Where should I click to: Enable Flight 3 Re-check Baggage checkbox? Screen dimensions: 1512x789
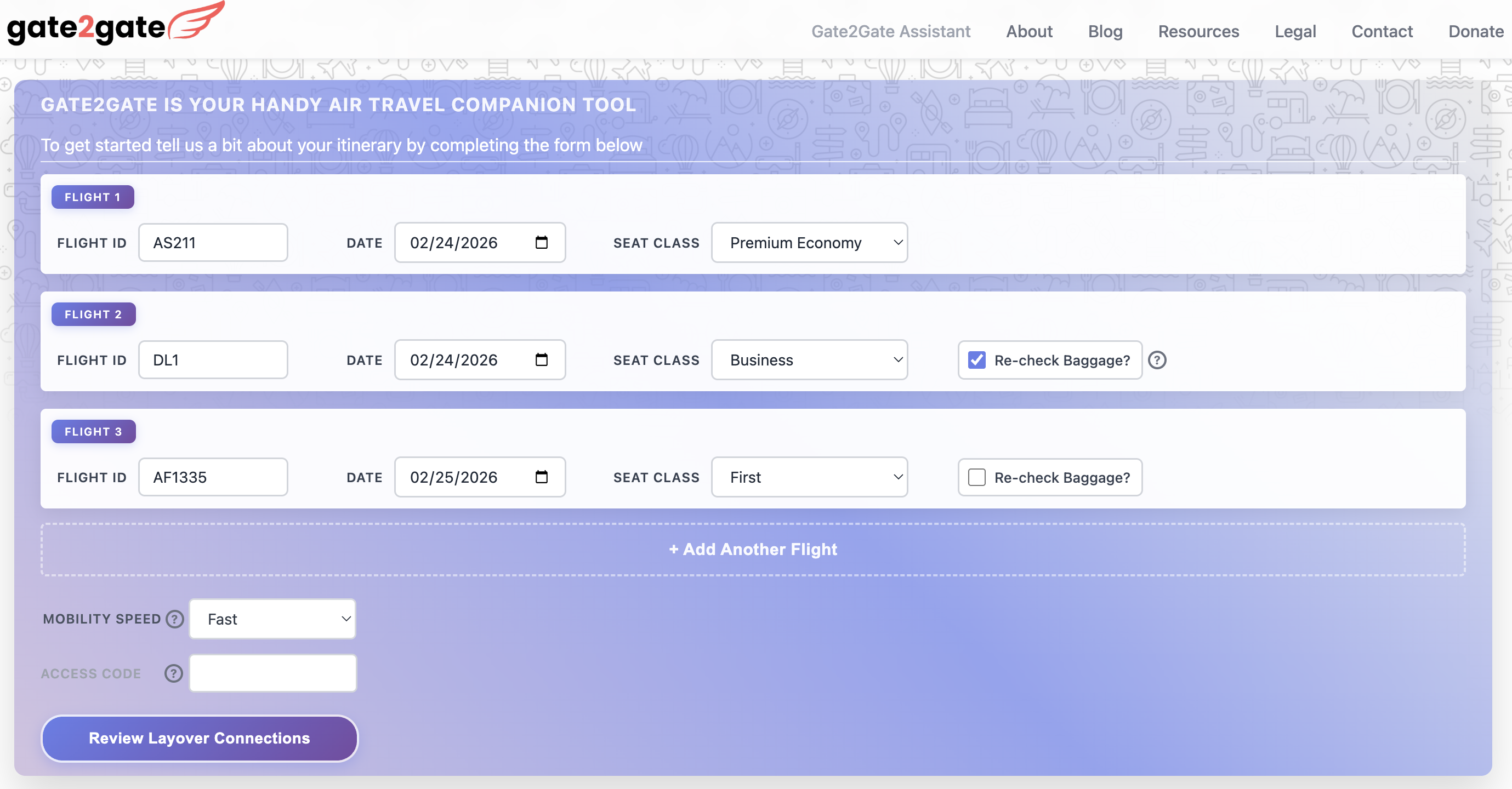pyautogui.click(x=977, y=477)
